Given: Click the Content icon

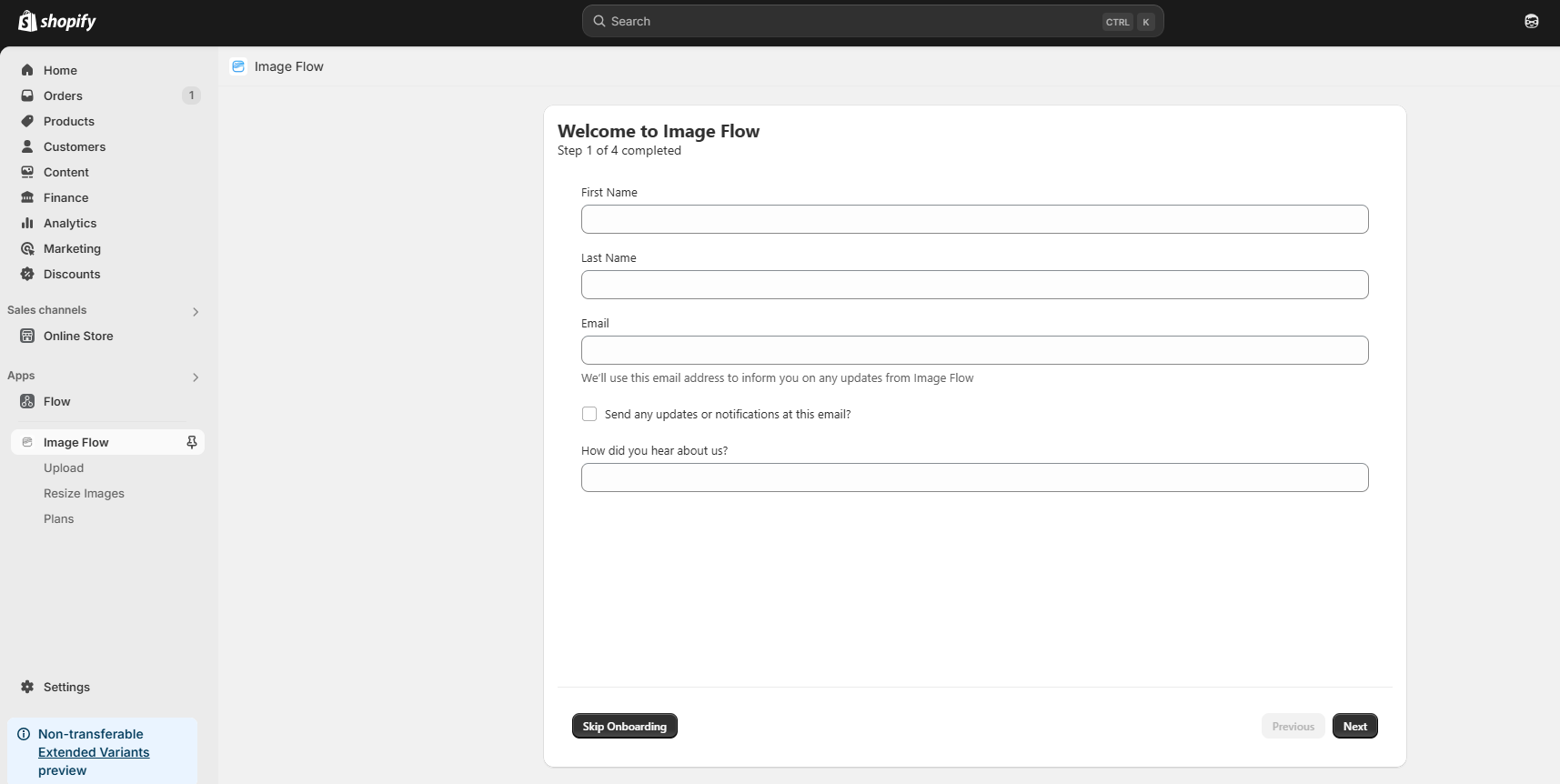Looking at the screenshot, I should (27, 172).
